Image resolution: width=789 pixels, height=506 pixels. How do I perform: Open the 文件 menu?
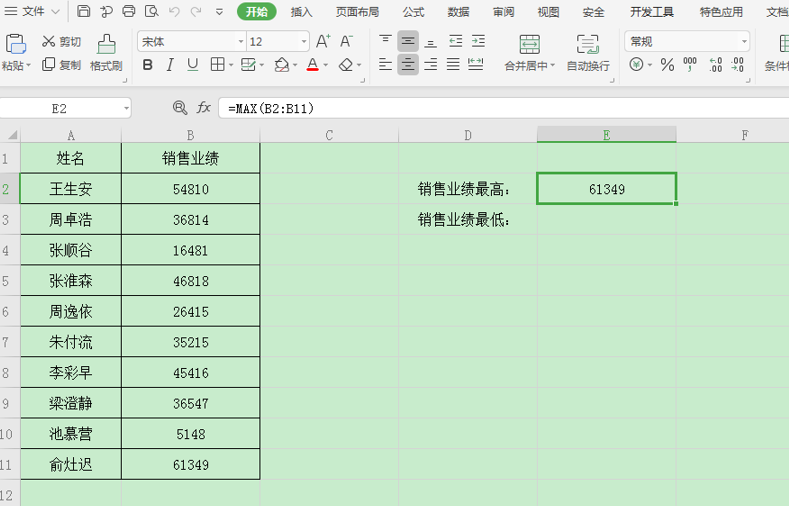(x=32, y=11)
